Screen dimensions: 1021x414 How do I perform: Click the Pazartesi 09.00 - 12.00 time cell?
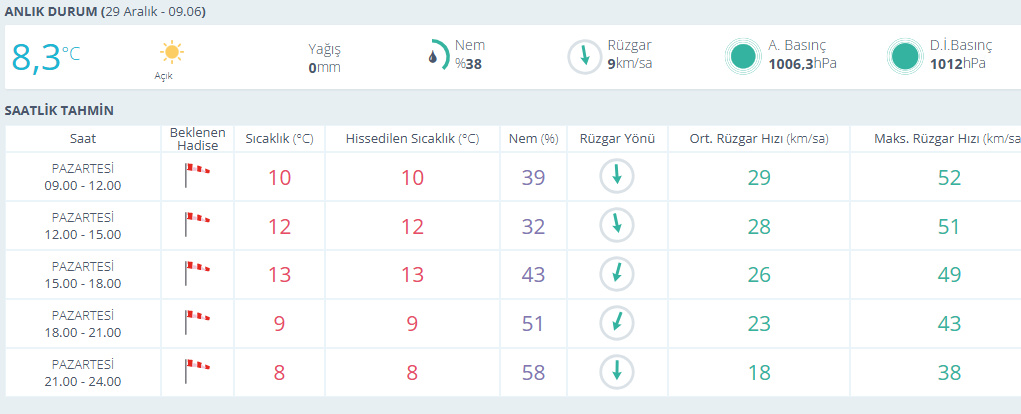coord(83,177)
